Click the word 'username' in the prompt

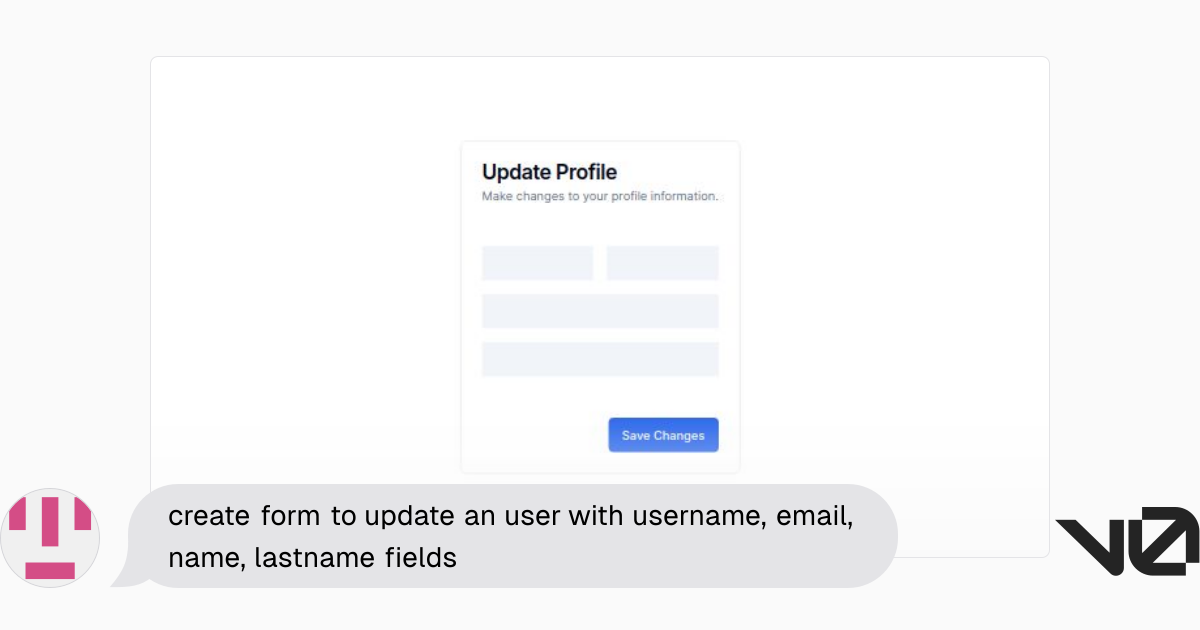(x=683, y=516)
